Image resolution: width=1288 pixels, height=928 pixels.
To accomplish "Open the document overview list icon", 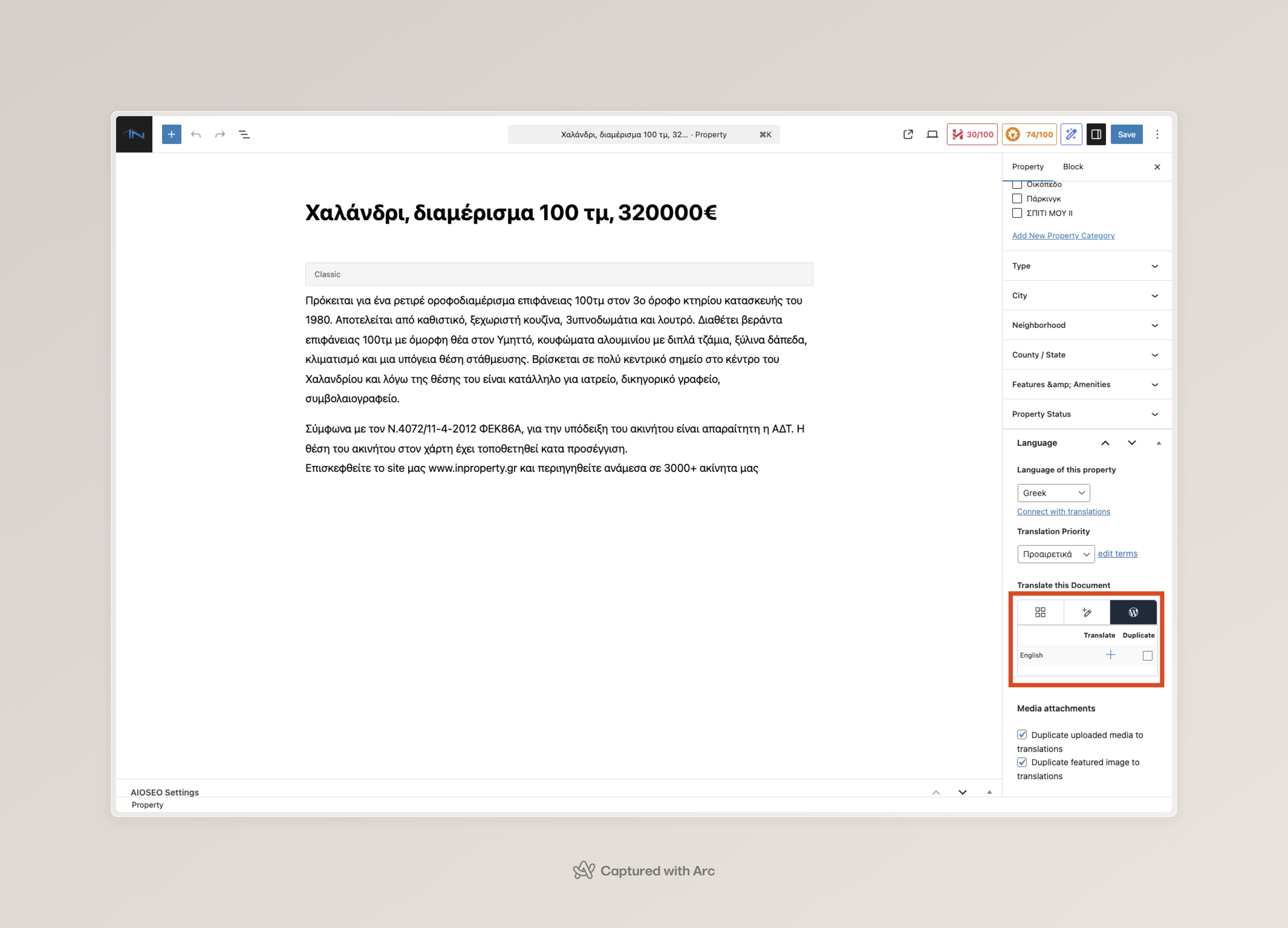I will click(x=244, y=135).
